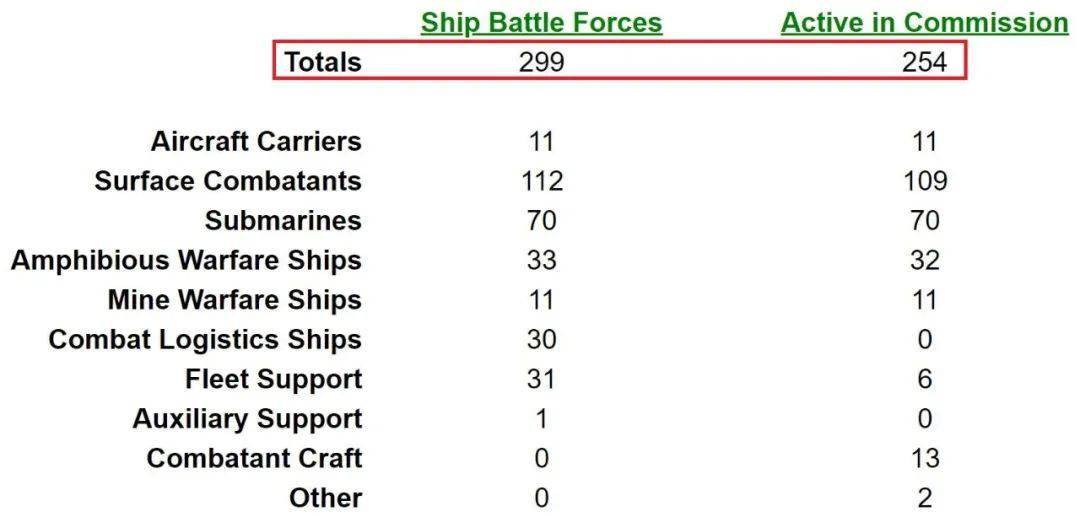Select the 13 Combatant Craft value
This screenshot has height=517, width=1080.
924,458
